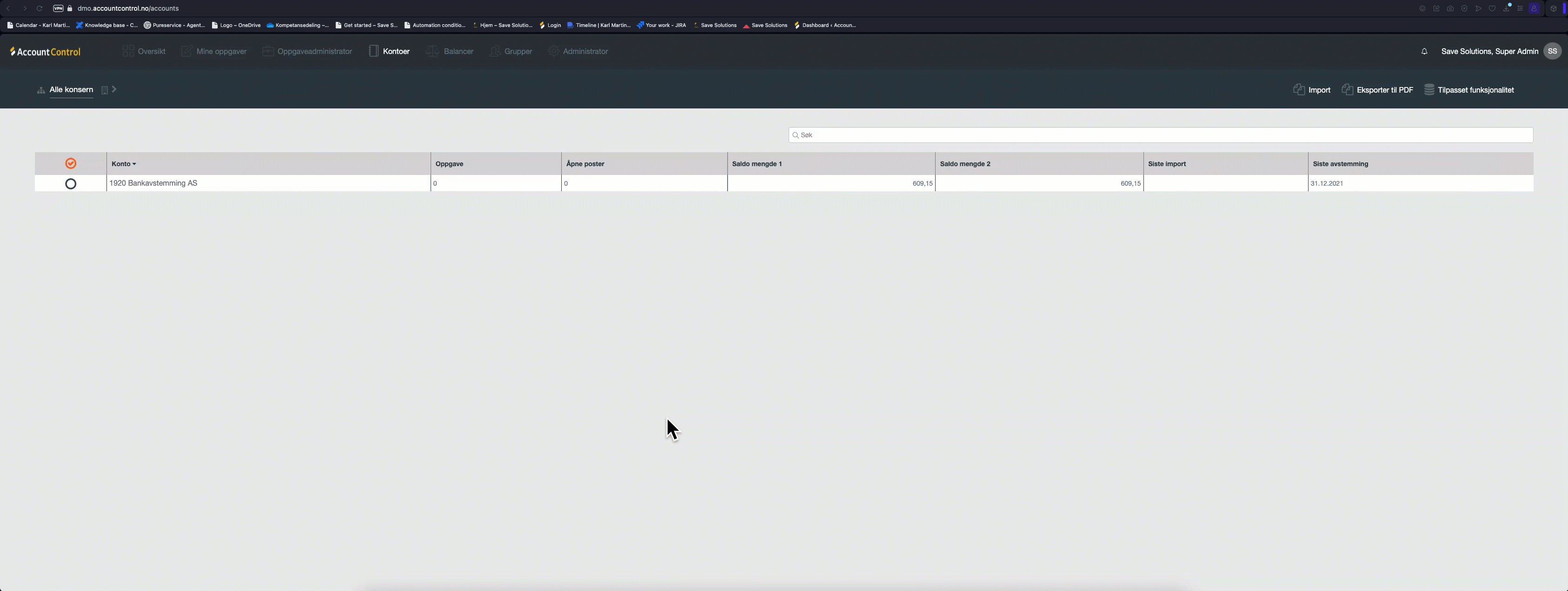Toggle the select-all circle in the table header
This screenshot has width=1568, height=591.
click(71, 163)
